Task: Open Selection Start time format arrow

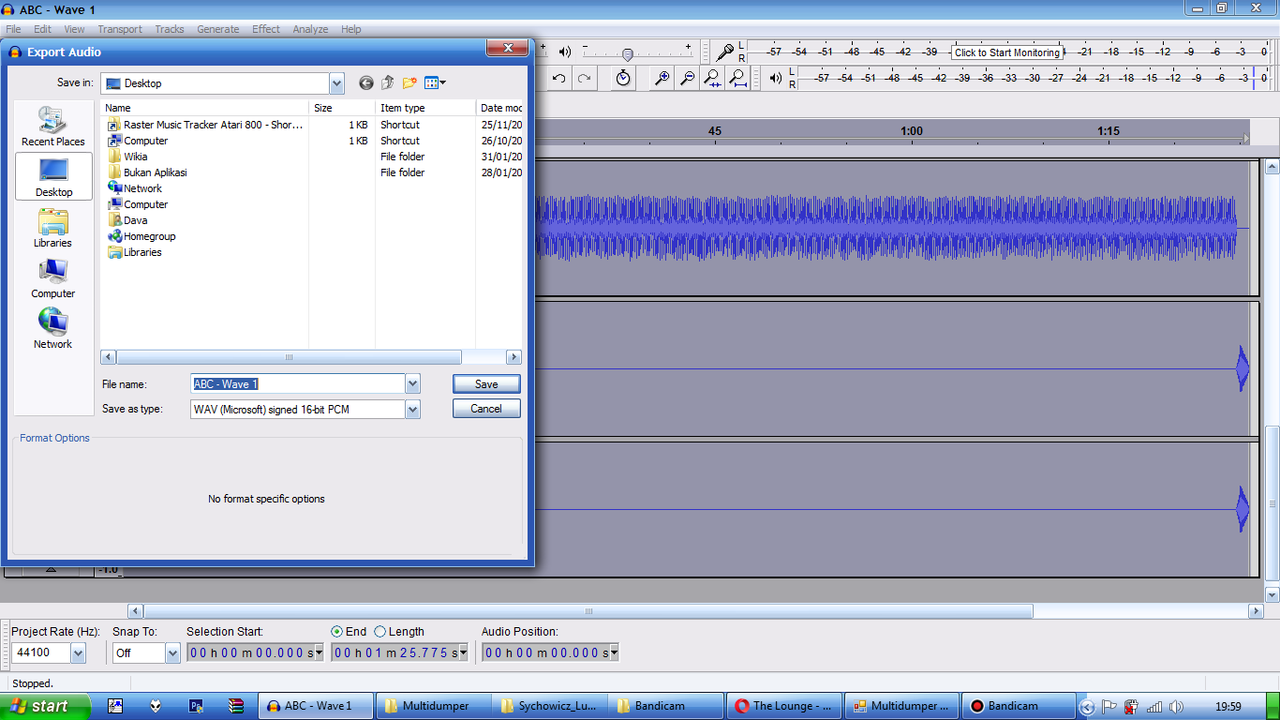Action: pos(319,654)
